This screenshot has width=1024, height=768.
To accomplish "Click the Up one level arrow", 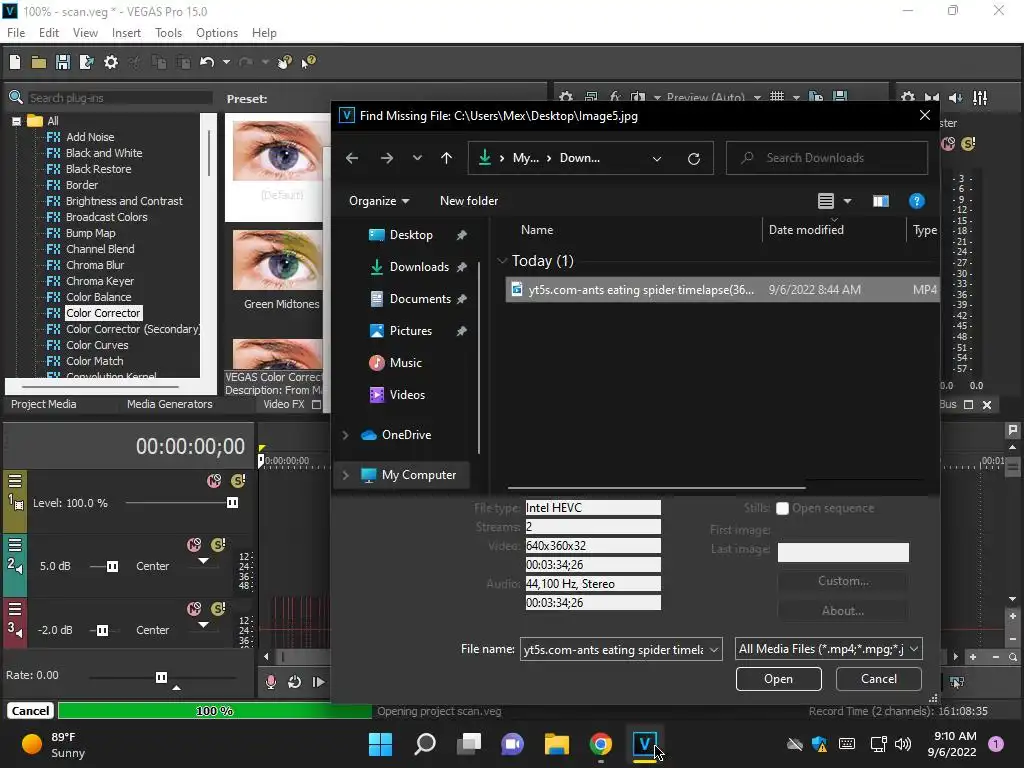I will tap(446, 158).
